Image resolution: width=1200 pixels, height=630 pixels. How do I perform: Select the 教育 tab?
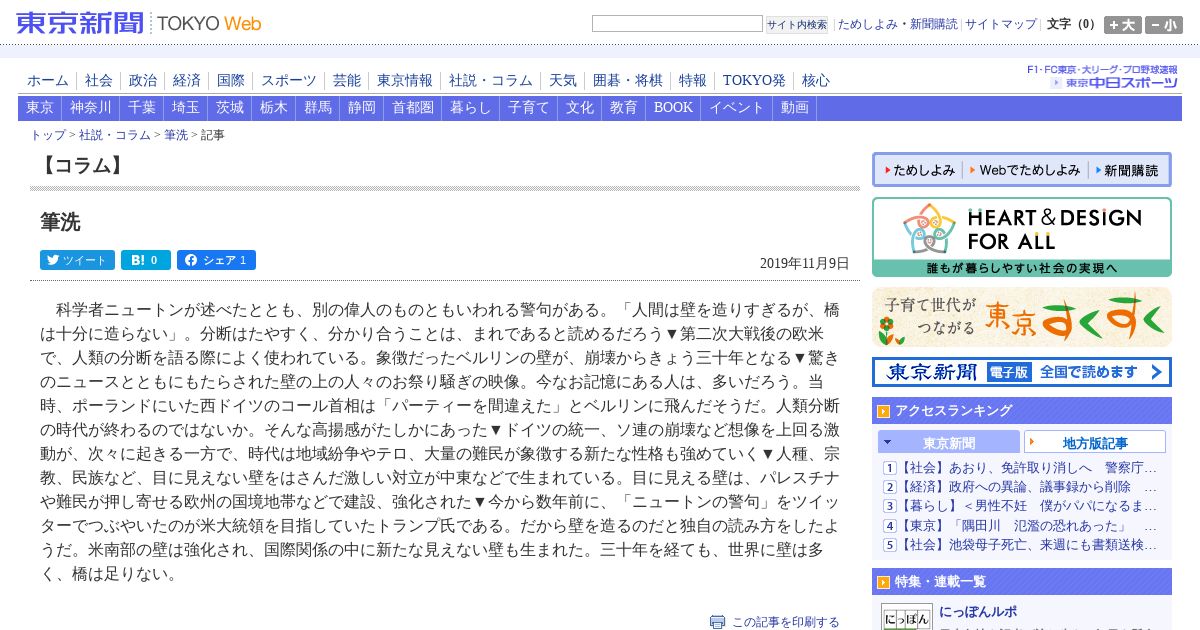click(624, 108)
